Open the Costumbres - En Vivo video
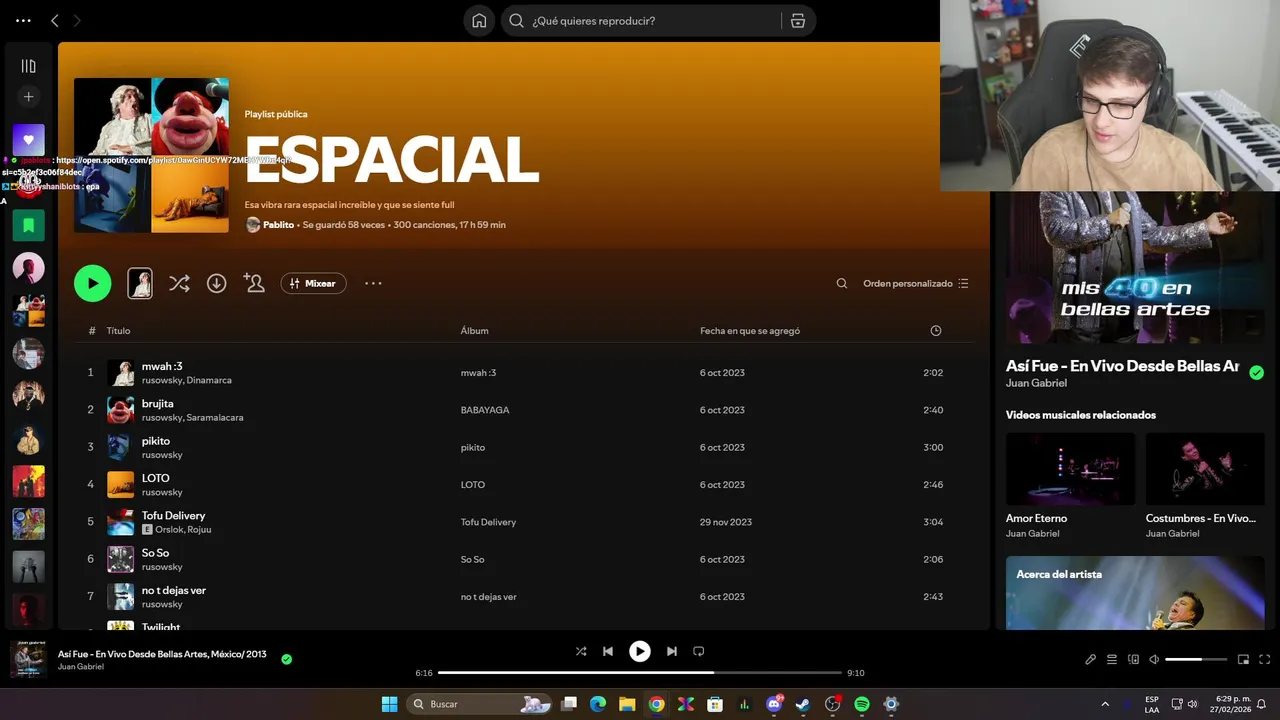The image size is (1280, 720). 1205,485
